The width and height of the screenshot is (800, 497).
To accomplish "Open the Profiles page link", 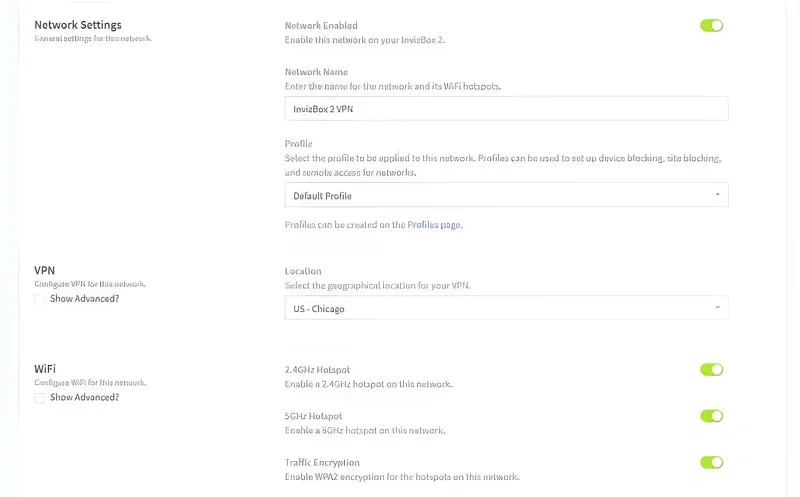I will (434, 225).
